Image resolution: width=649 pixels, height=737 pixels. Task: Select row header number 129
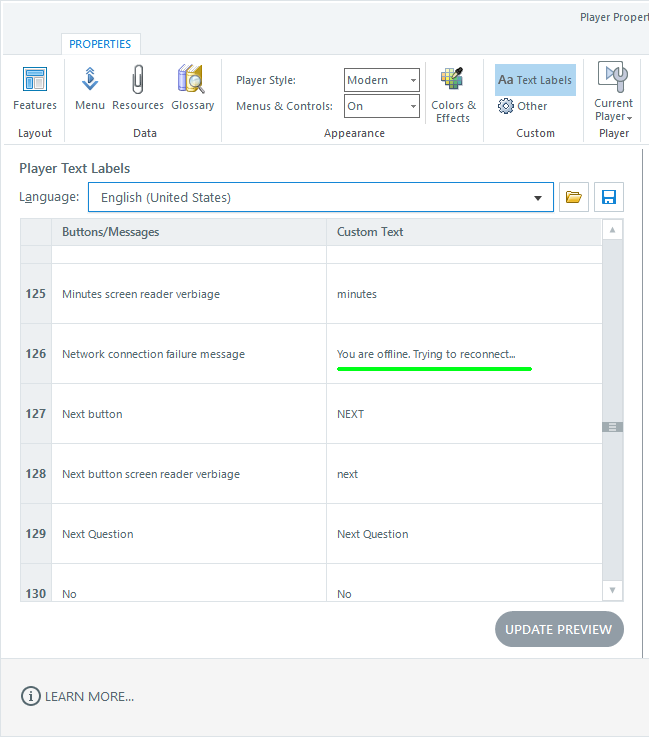point(36,534)
